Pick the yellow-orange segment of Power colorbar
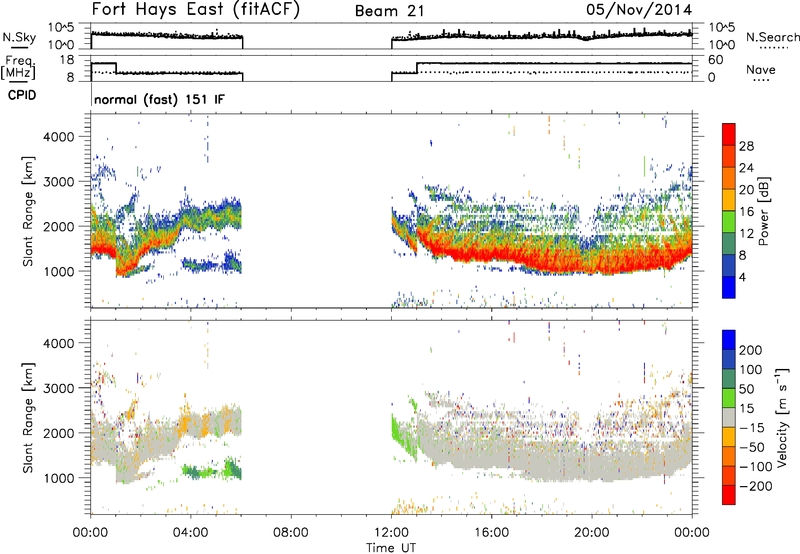800x554 pixels. click(729, 200)
